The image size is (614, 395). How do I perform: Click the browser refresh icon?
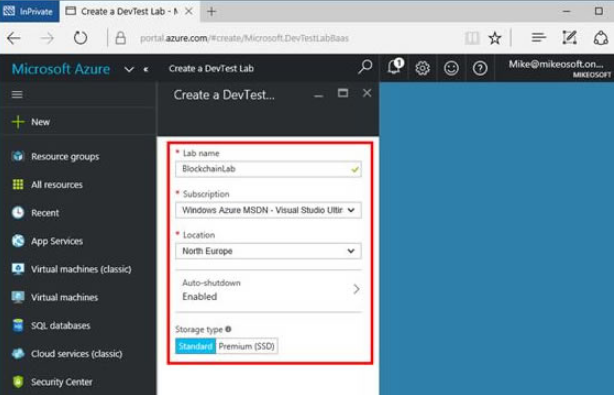pos(80,38)
